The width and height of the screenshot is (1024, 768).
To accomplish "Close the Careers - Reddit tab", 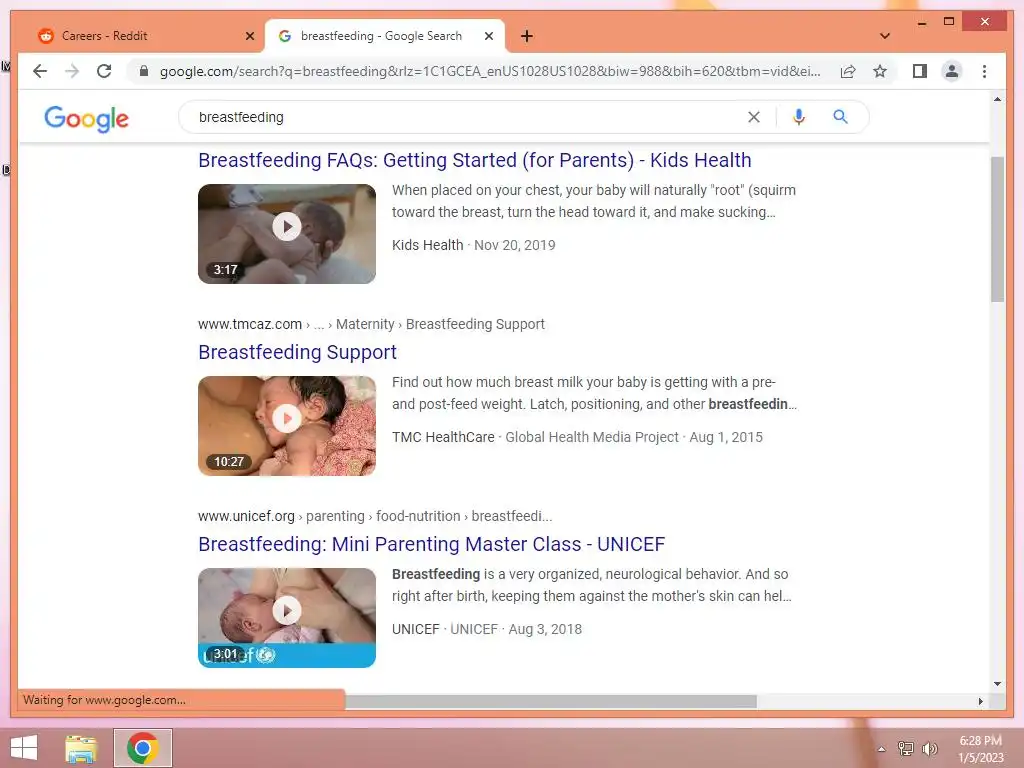I will (x=249, y=36).
